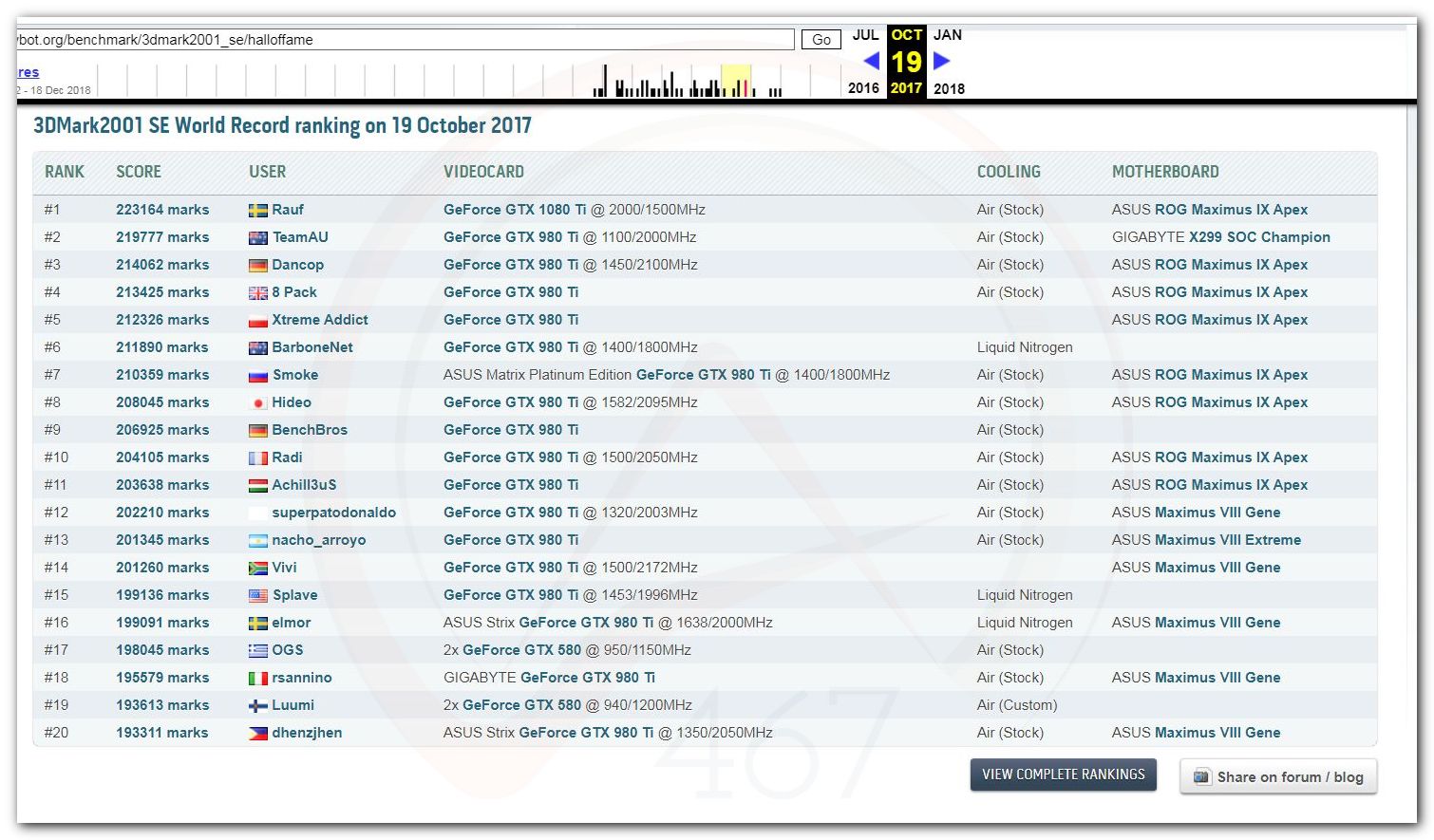
Task: Open the 219777 marks score link
Action: [162, 237]
